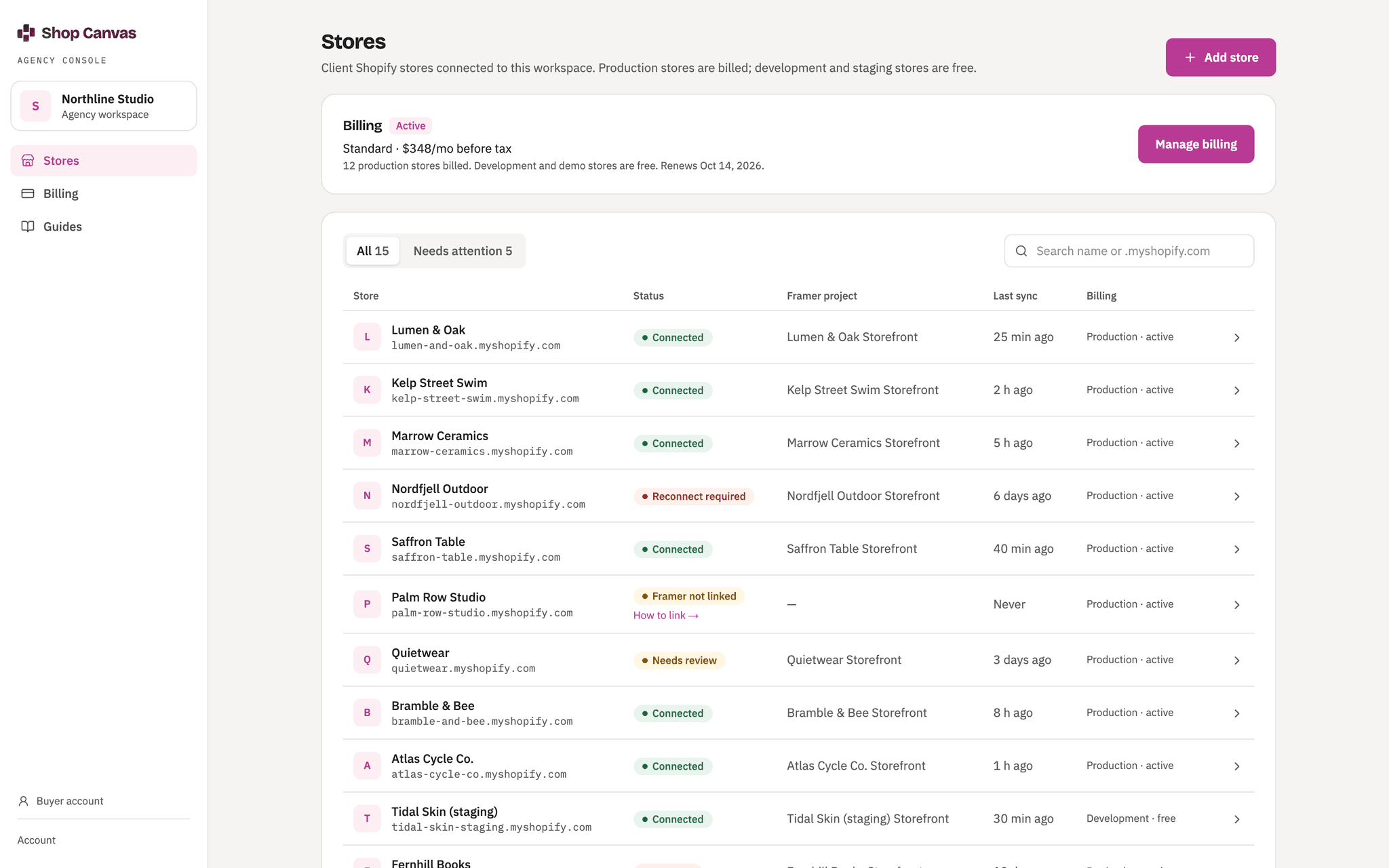Click the Add store button
The height and width of the screenshot is (868, 1389).
(1220, 58)
